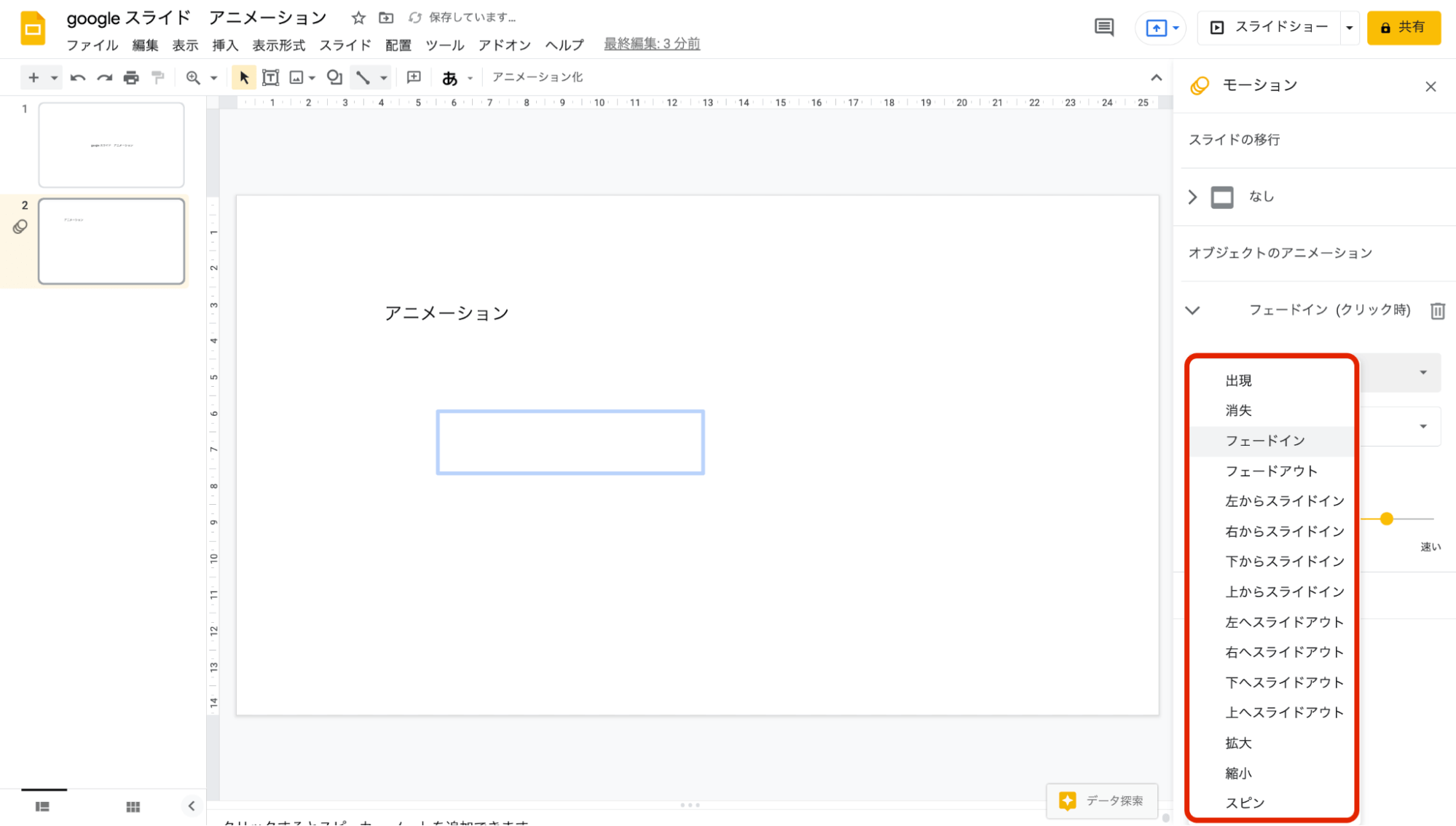Choose 消失 animation type
The width and height of the screenshot is (1456, 826).
tap(1272, 411)
